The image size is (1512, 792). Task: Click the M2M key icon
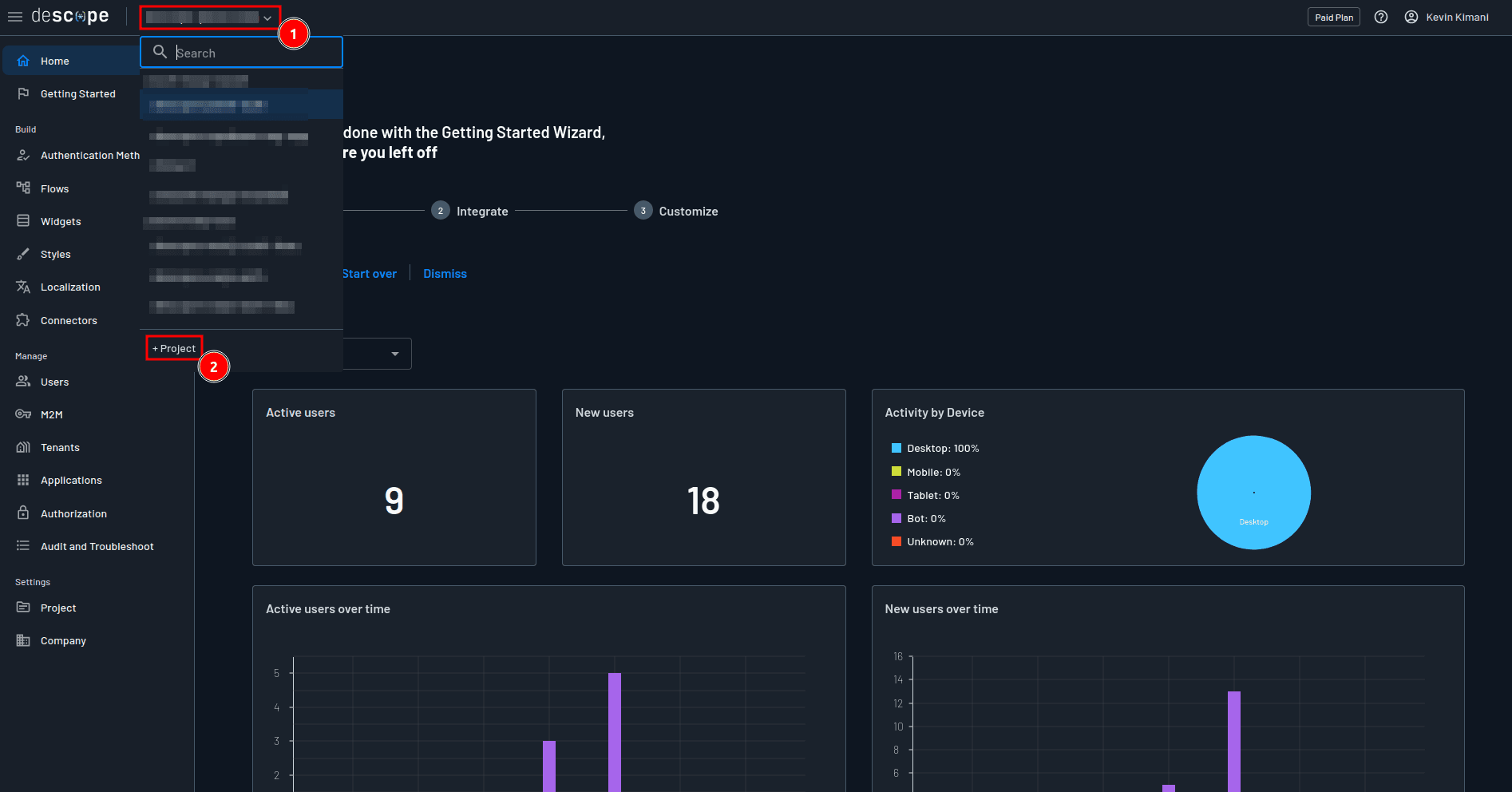pyautogui.click(x=23, y=414)
